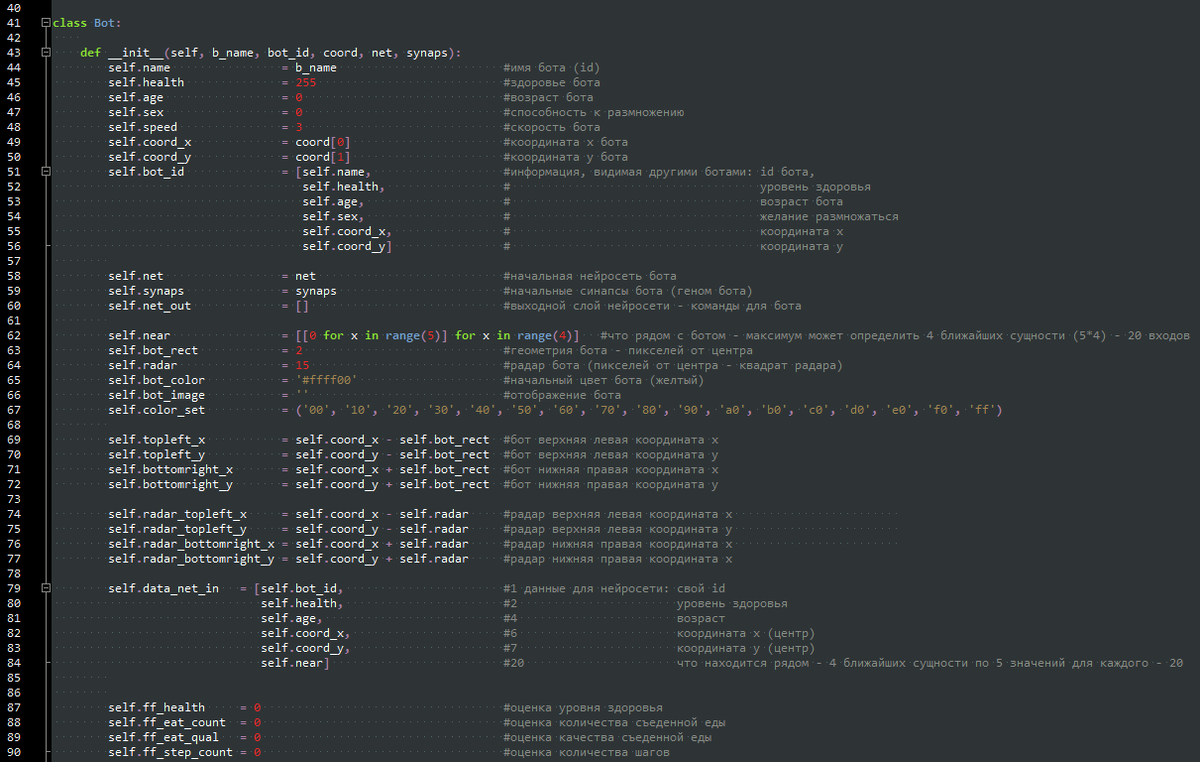Click 'coord[1]' on the coord_y line

click(x=323, y=157)
